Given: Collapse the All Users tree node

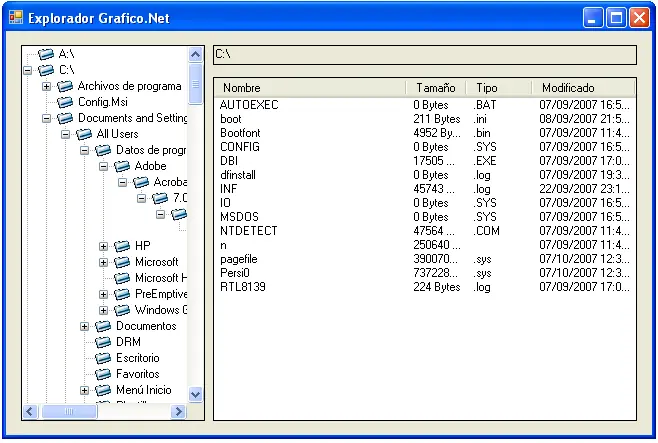Looking at the screenshot, I should (66, 134).
